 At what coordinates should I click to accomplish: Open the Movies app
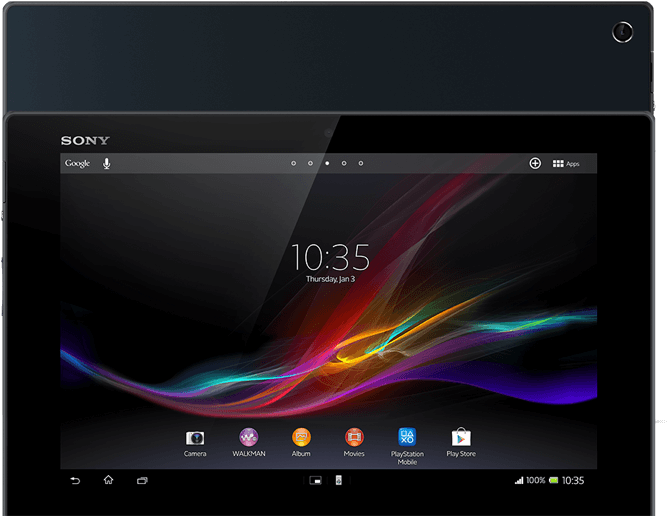pos(354,442)
